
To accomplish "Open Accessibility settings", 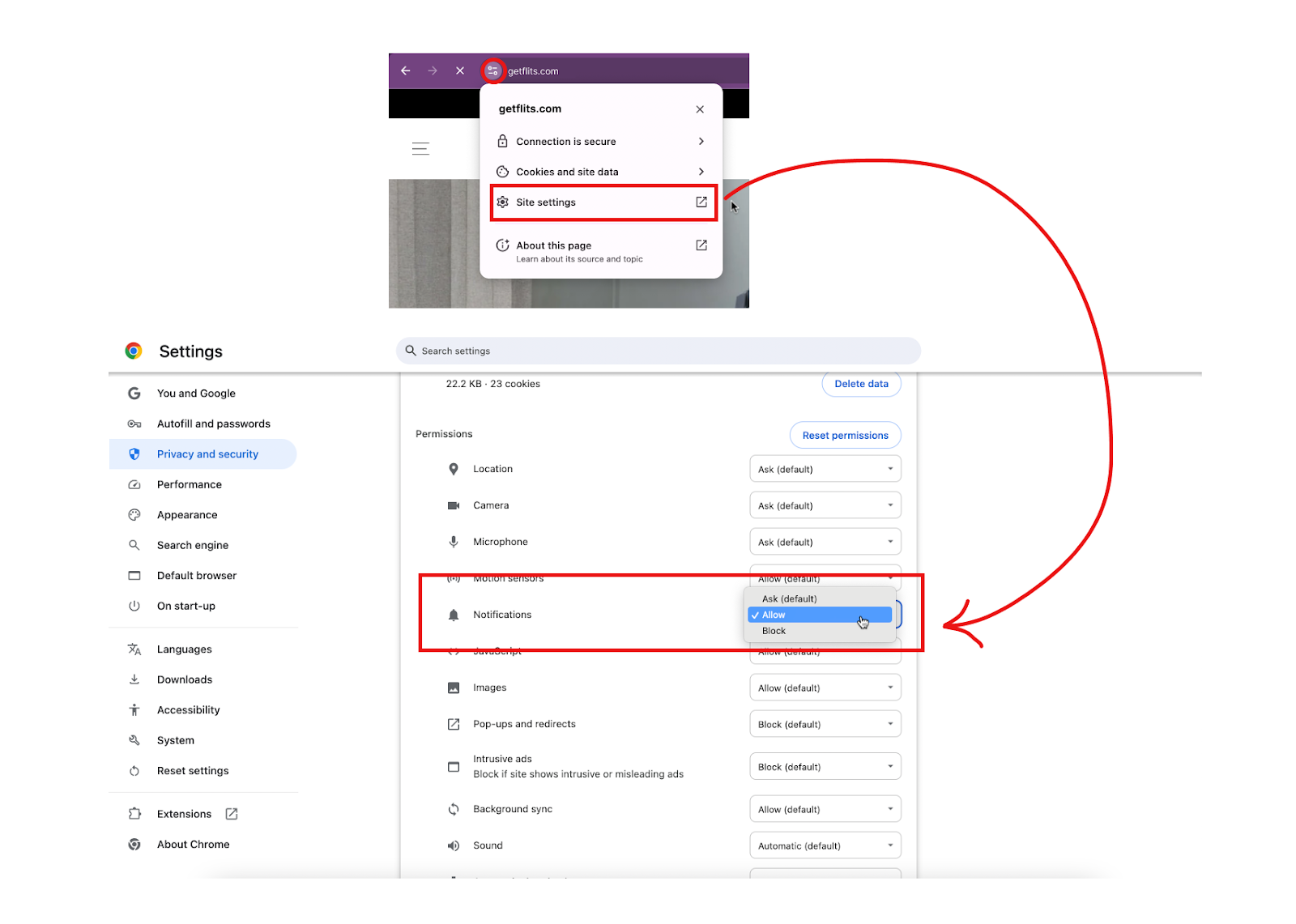I will (x=202, y=710).
